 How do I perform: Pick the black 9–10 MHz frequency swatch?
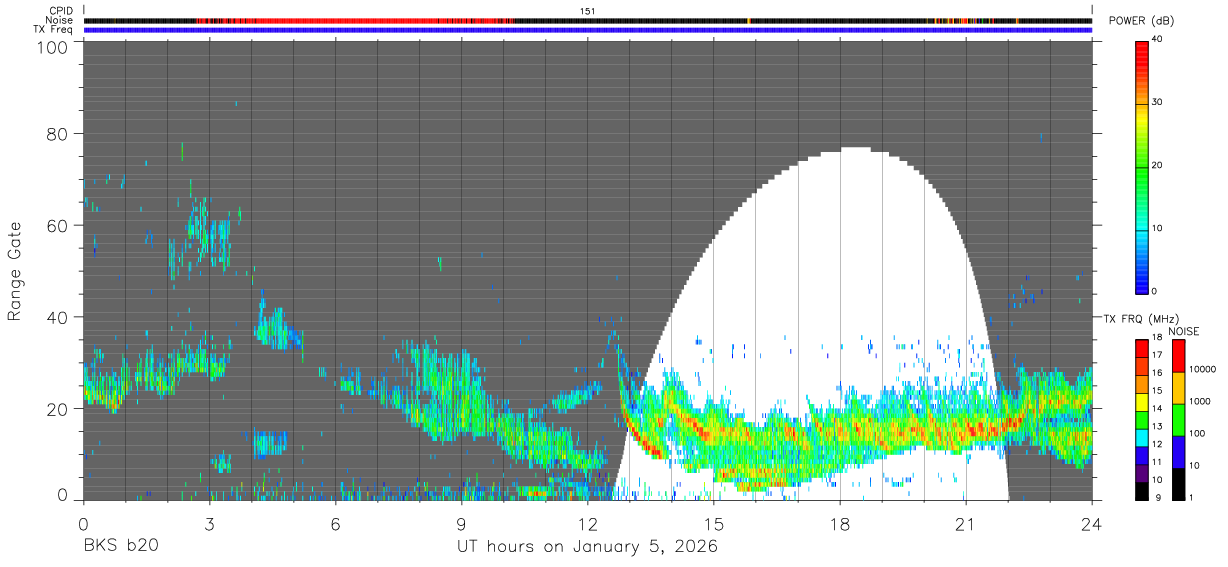(1142, 491)
